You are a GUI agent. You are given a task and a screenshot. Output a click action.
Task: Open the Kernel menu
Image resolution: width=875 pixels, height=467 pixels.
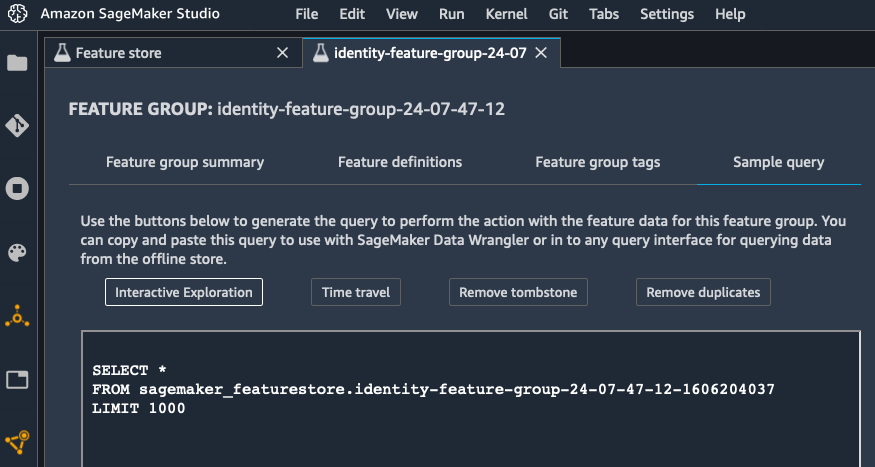(x=506, y=14)
